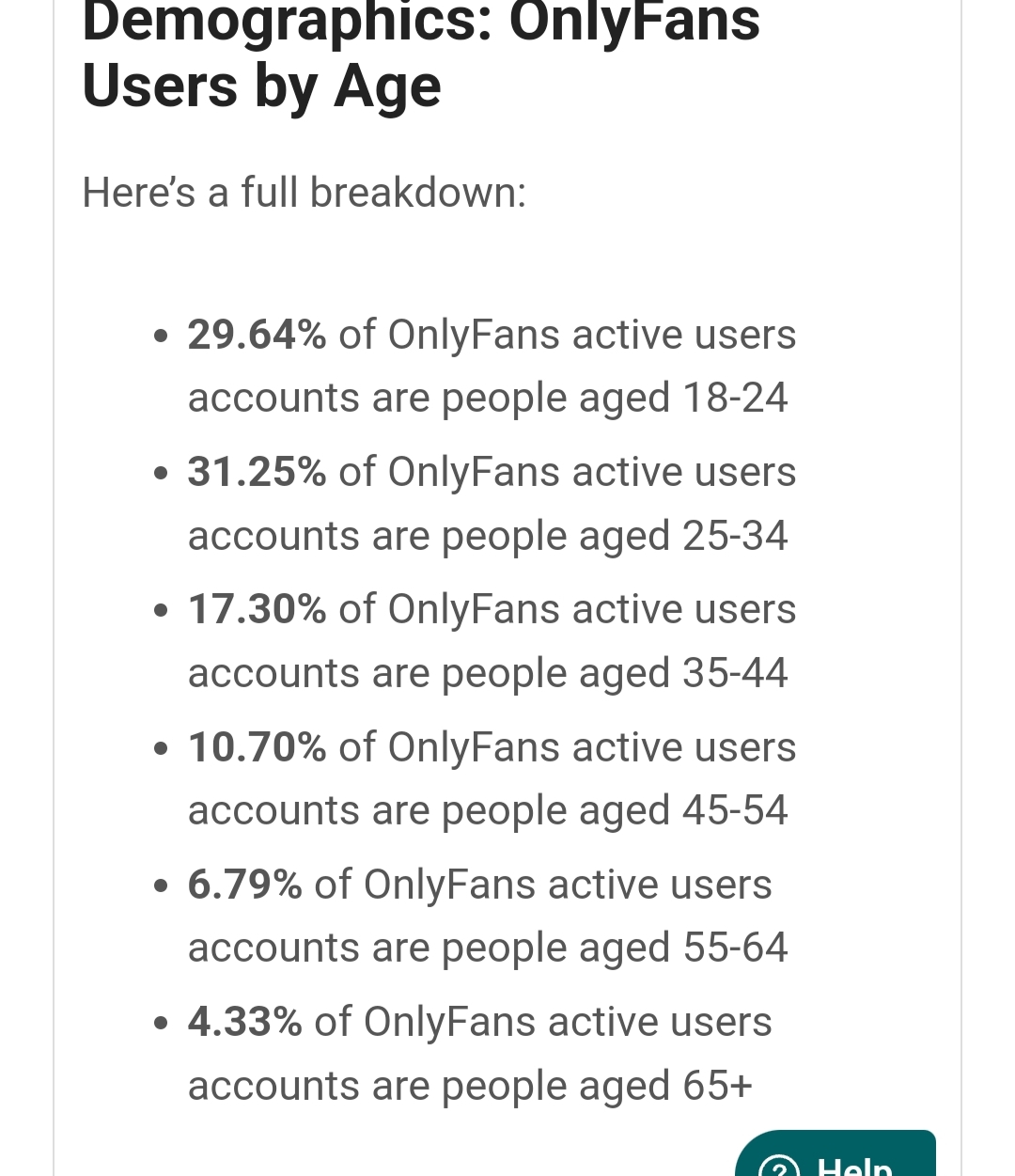The width and height of the screenshot is (1015, 1176).
Task: Click 'Here's a full breakdown:' text
Action: point(304,193)
